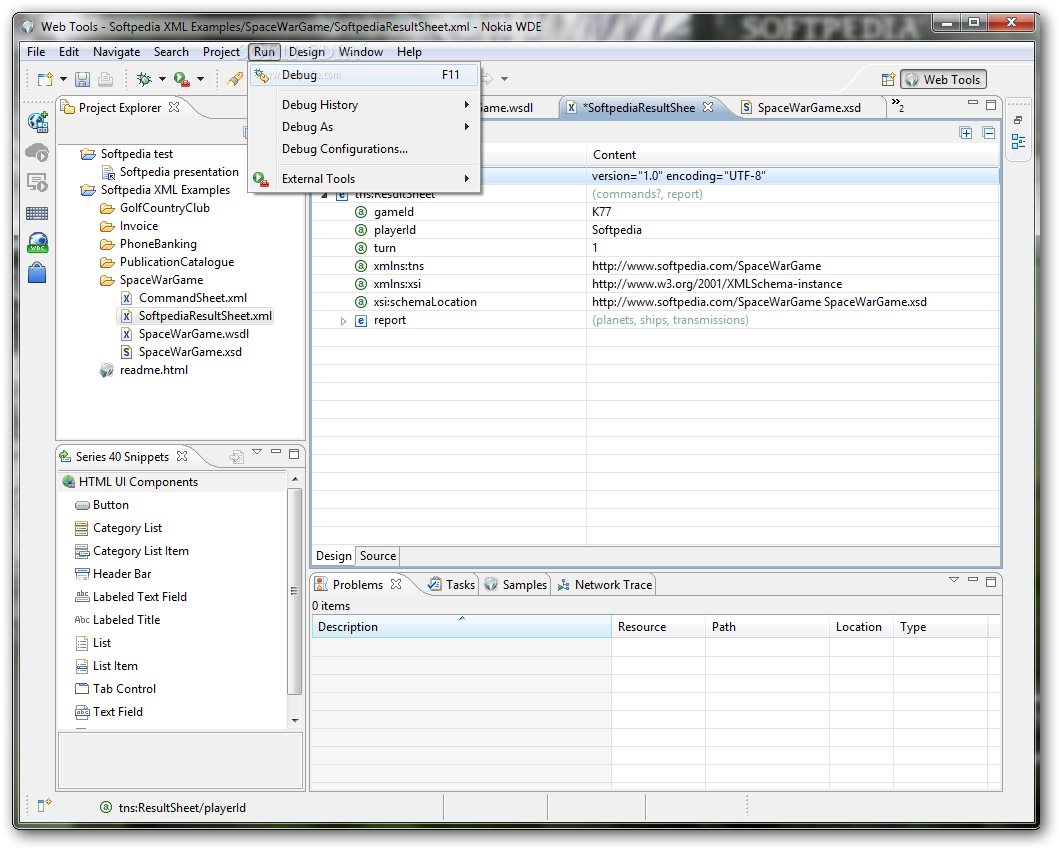Image resolution: width=1060 pixels, height=850 pixels.
Task: Select Debug F11 menu entry
Action: [364, 75]
